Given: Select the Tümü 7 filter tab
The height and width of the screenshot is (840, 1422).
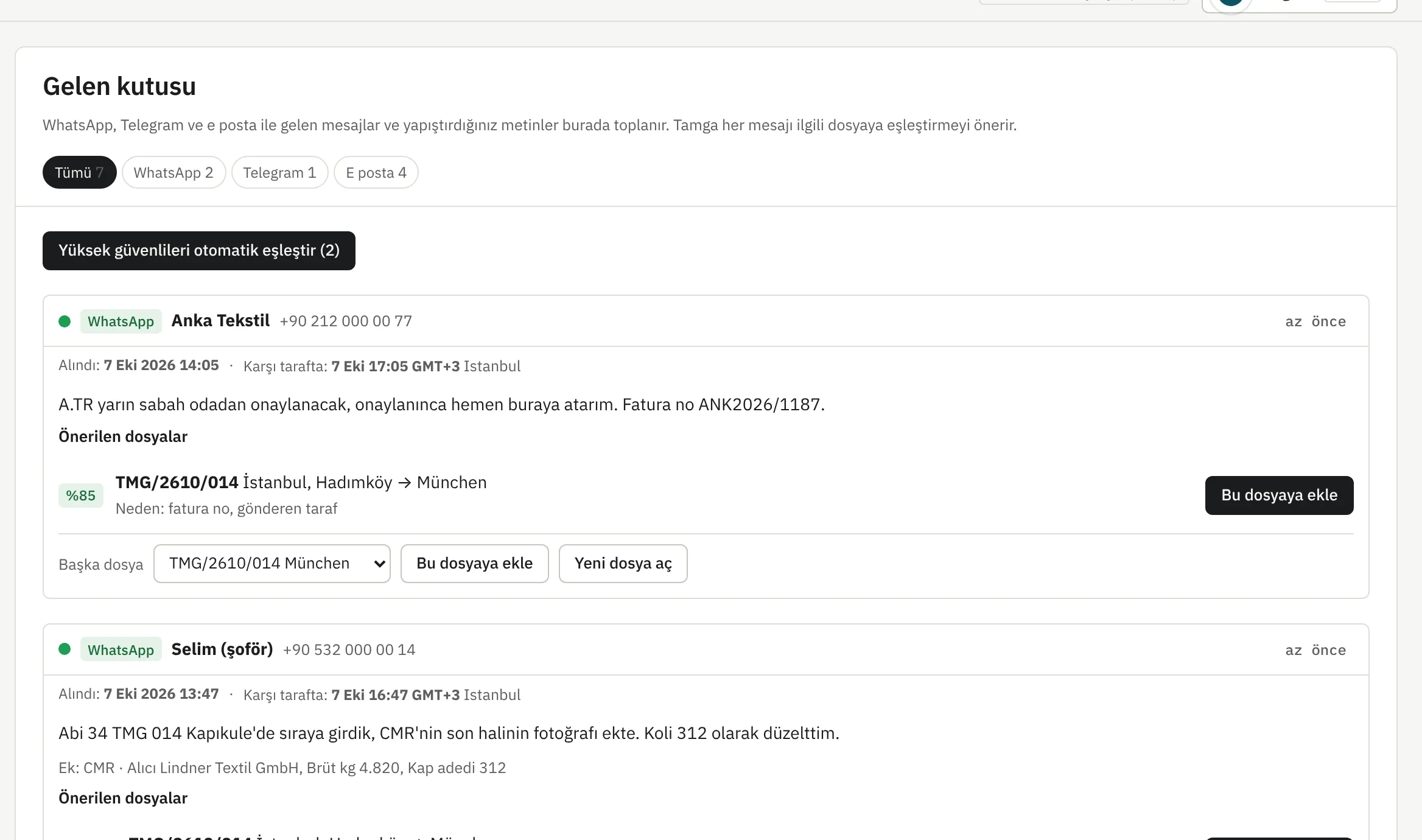Looking at the screenshot, I should coord(79,172).
